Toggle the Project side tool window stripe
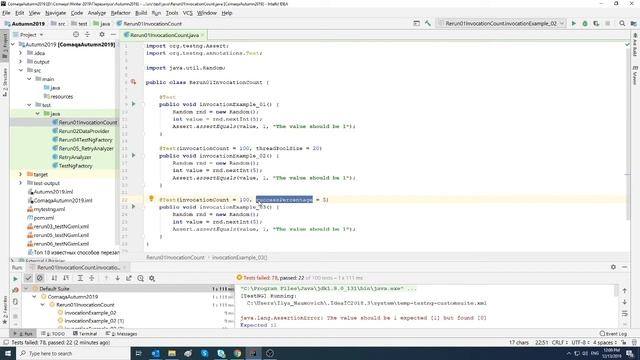The image size is (640, 360). [x=5, y=46]
